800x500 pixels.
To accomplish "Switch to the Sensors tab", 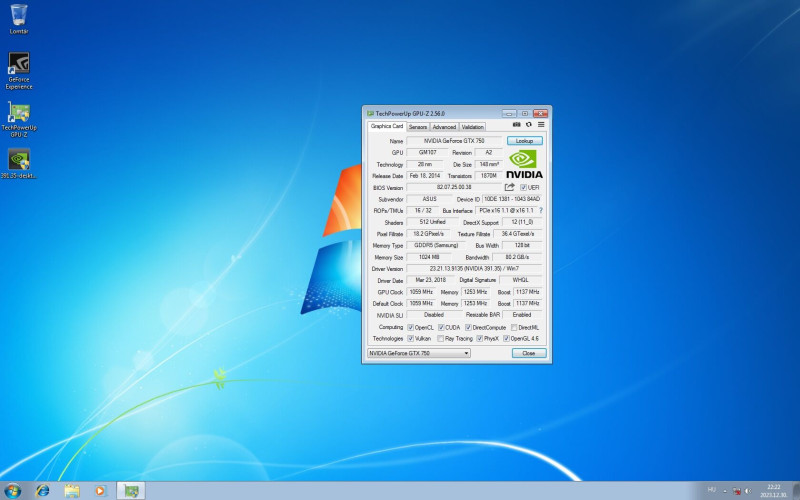I will 417,127.
